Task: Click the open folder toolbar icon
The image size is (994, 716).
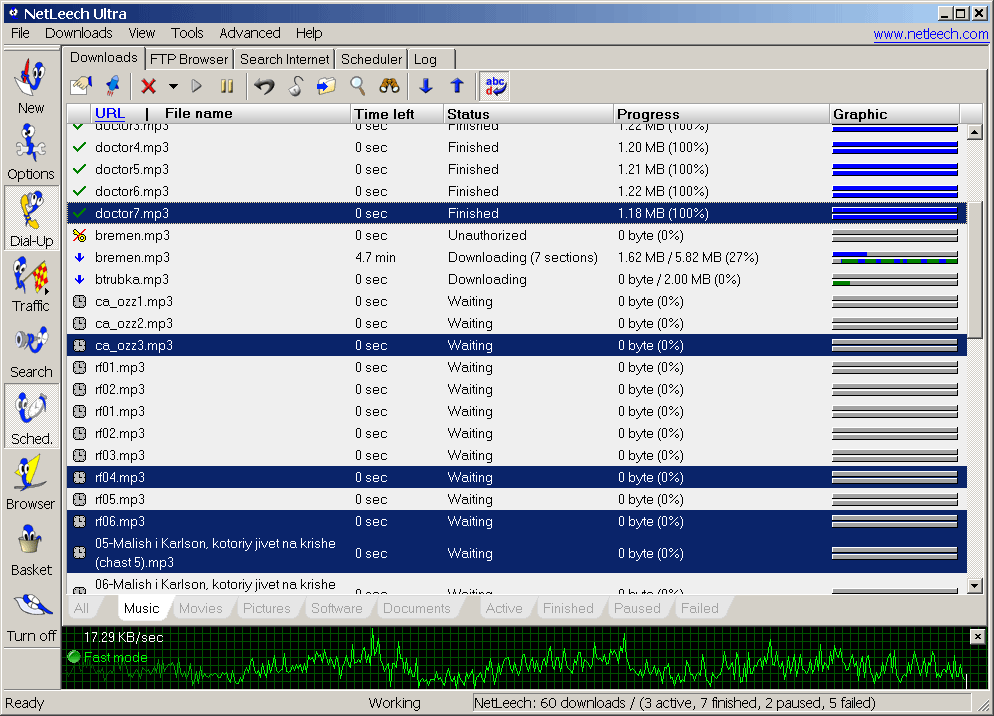Action: [x=326, y=86]
